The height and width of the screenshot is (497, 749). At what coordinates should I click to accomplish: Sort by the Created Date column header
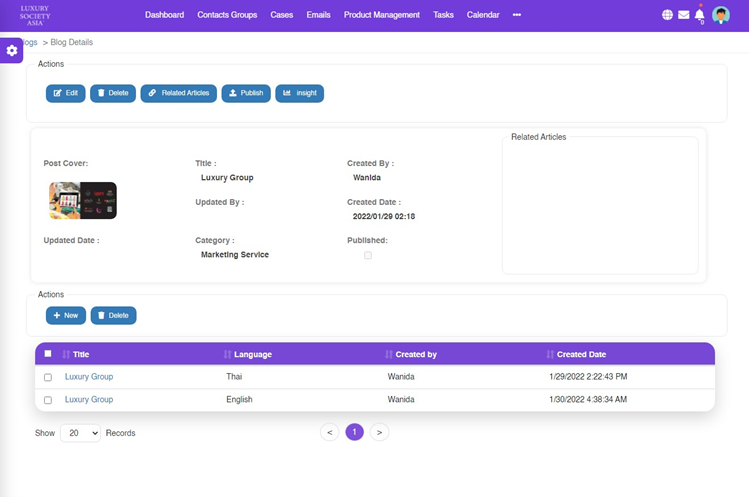tap(581, 354)
